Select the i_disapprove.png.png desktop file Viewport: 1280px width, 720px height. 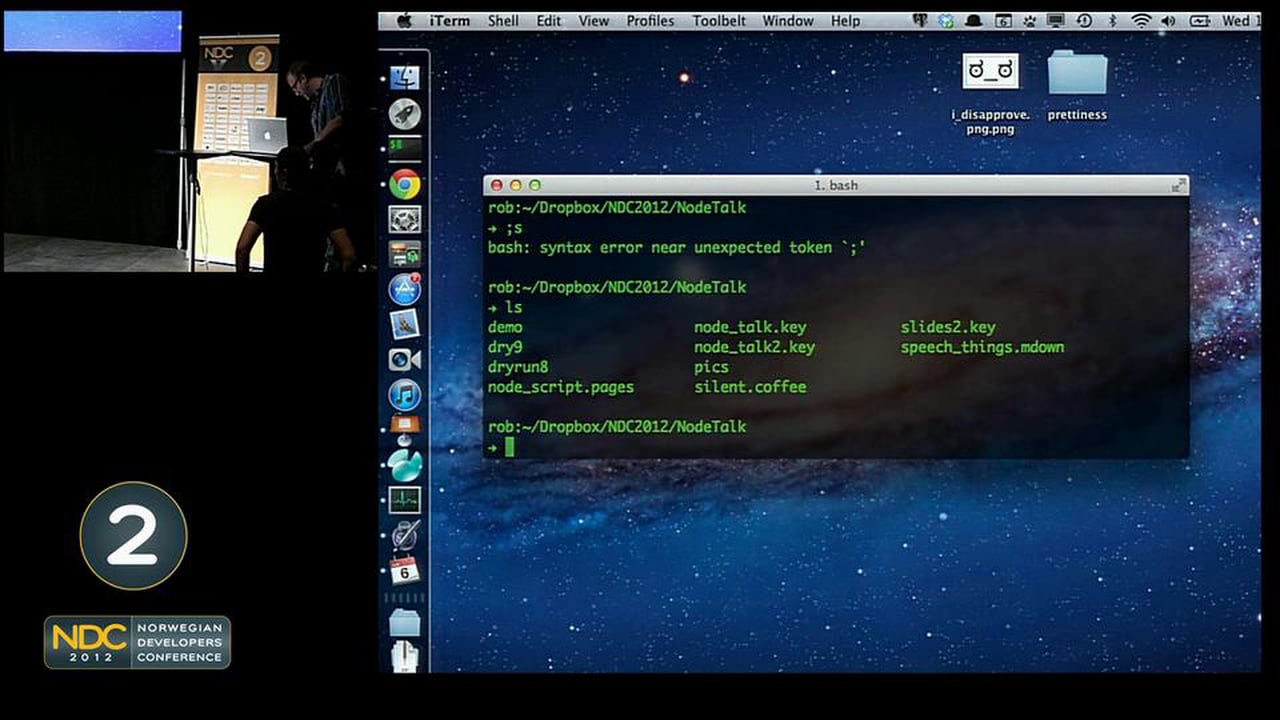click(990, 92)
